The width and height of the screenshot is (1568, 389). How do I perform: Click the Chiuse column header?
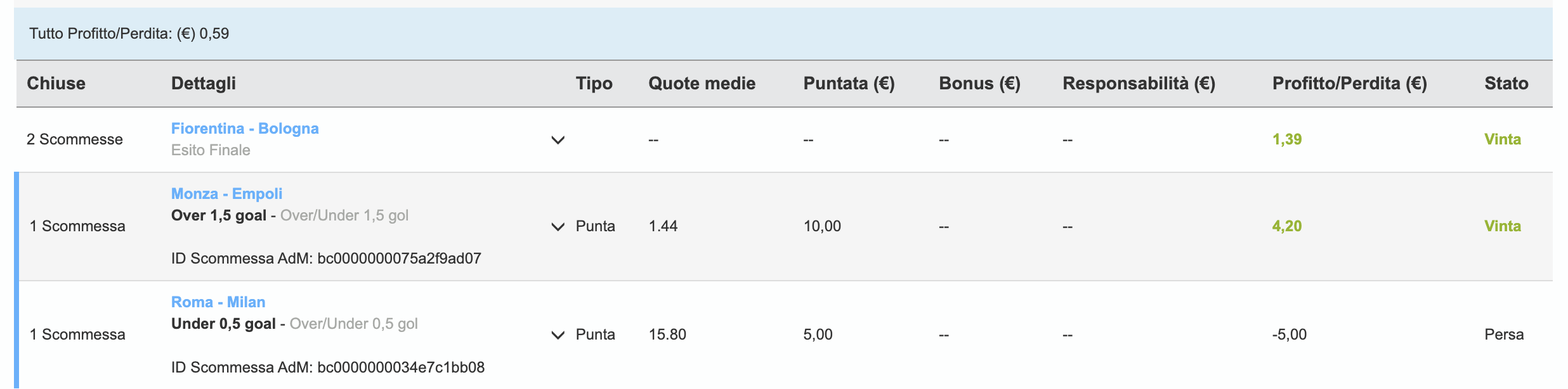pos(56,84)
